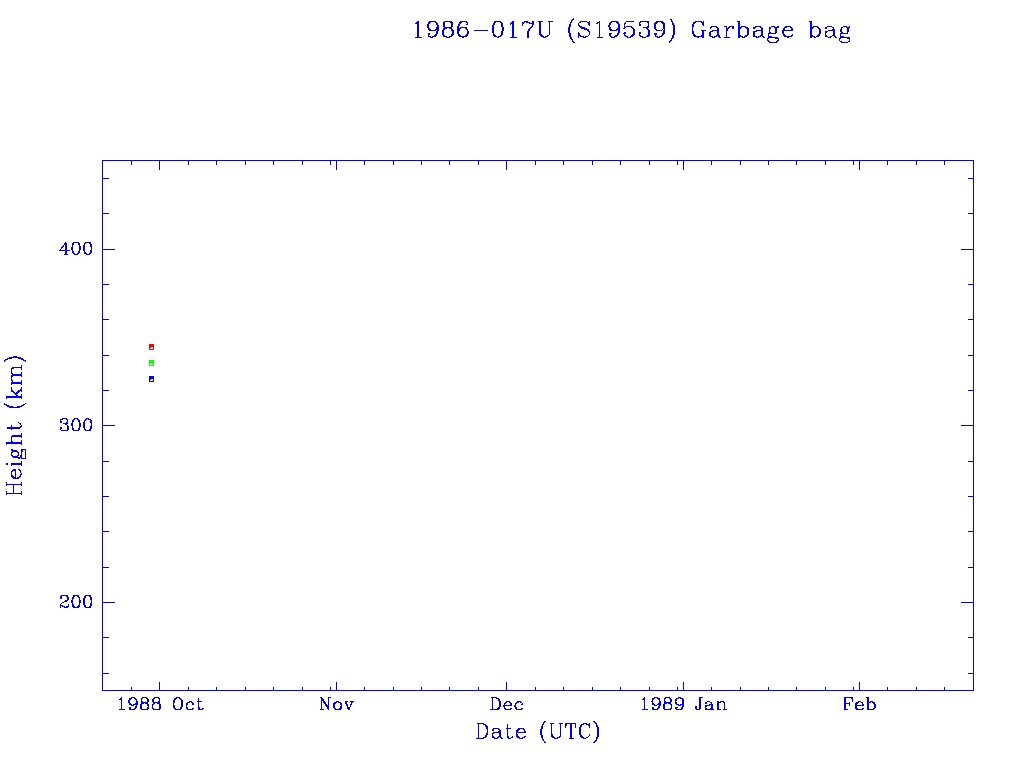Click the 'Nov' date label
This screenshot has width=1024, height=768.
[337, 704]
